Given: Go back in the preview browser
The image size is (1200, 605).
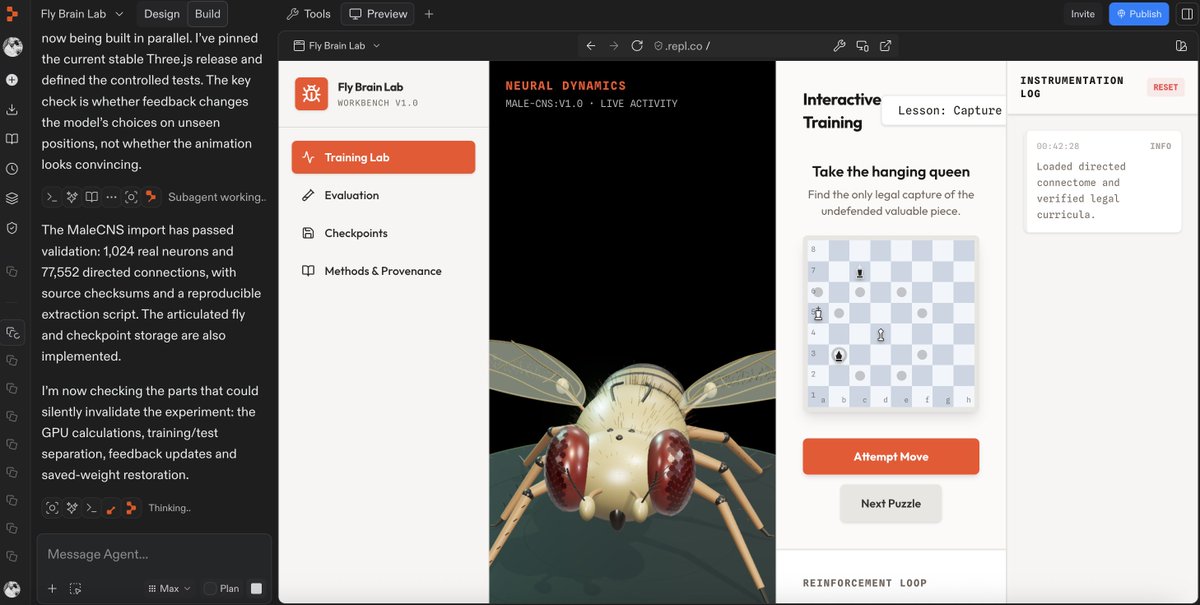Looking at the screenshot, I should click(x=590, y=46).
